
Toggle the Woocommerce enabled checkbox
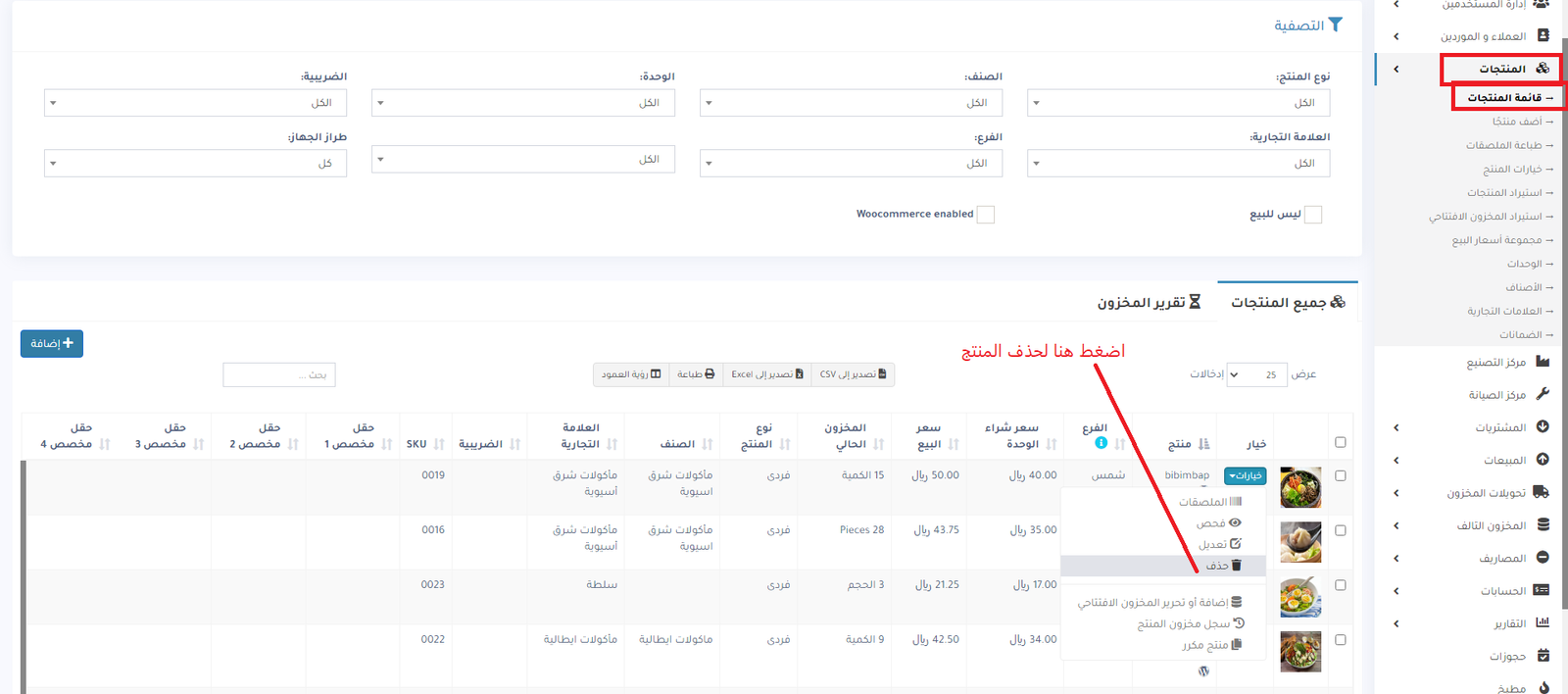[x=986, y=215]
